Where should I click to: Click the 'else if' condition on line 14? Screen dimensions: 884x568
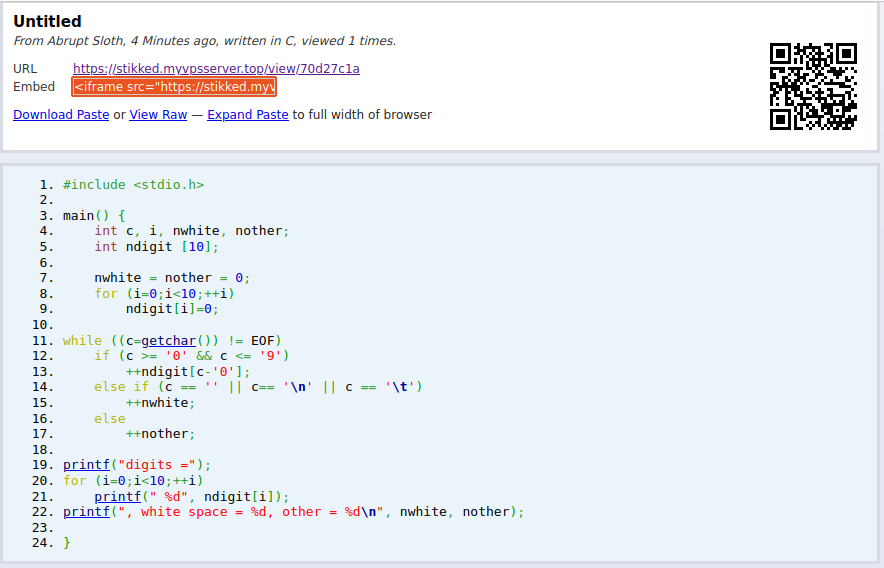258,387
